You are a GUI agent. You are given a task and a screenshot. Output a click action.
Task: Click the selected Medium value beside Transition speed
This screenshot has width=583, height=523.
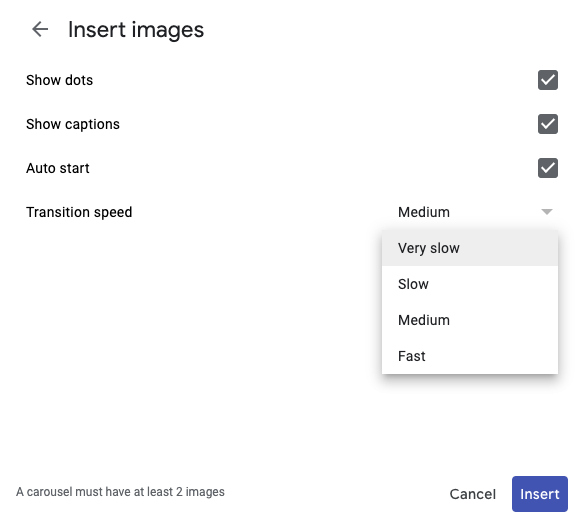click(424, 212)
